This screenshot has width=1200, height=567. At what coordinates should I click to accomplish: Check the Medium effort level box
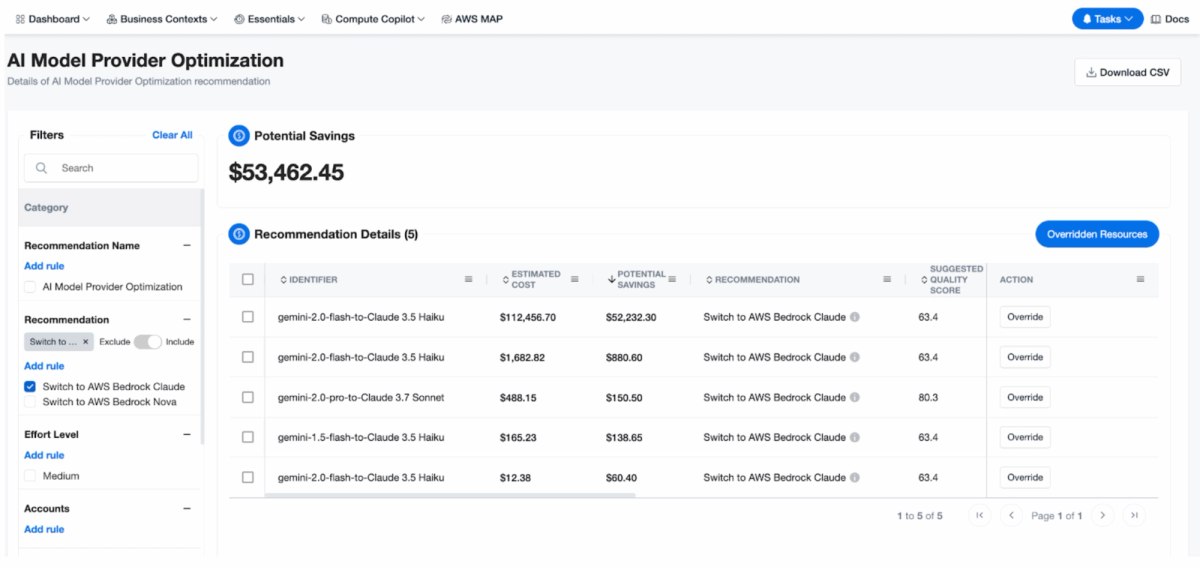click(x=30, y=476)
